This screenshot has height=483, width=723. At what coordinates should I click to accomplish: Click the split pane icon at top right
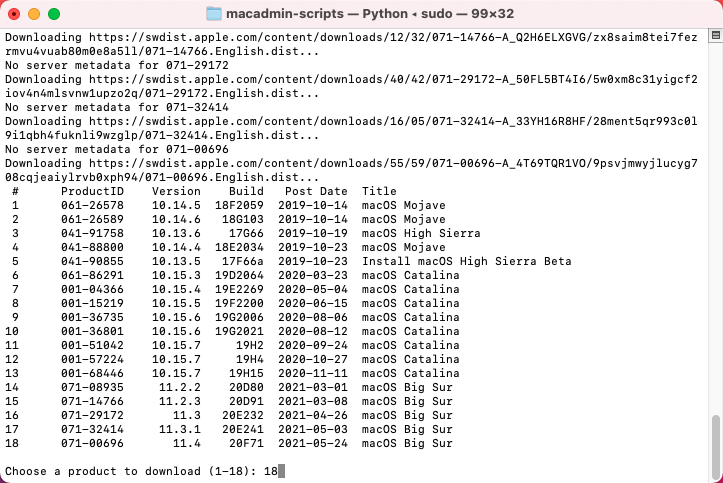716,35
